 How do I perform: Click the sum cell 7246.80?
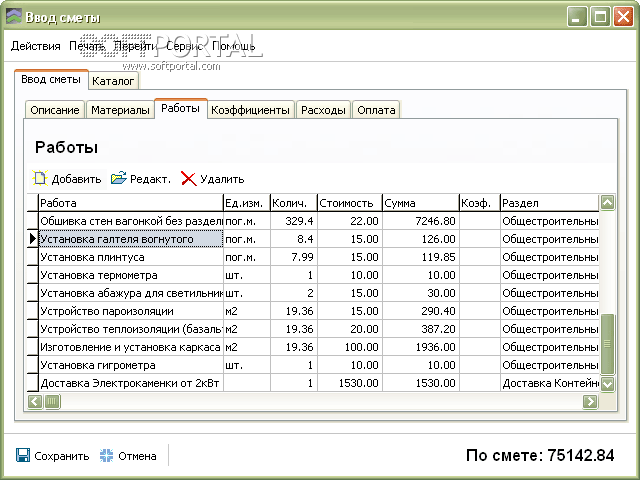(x=421, y=221)
